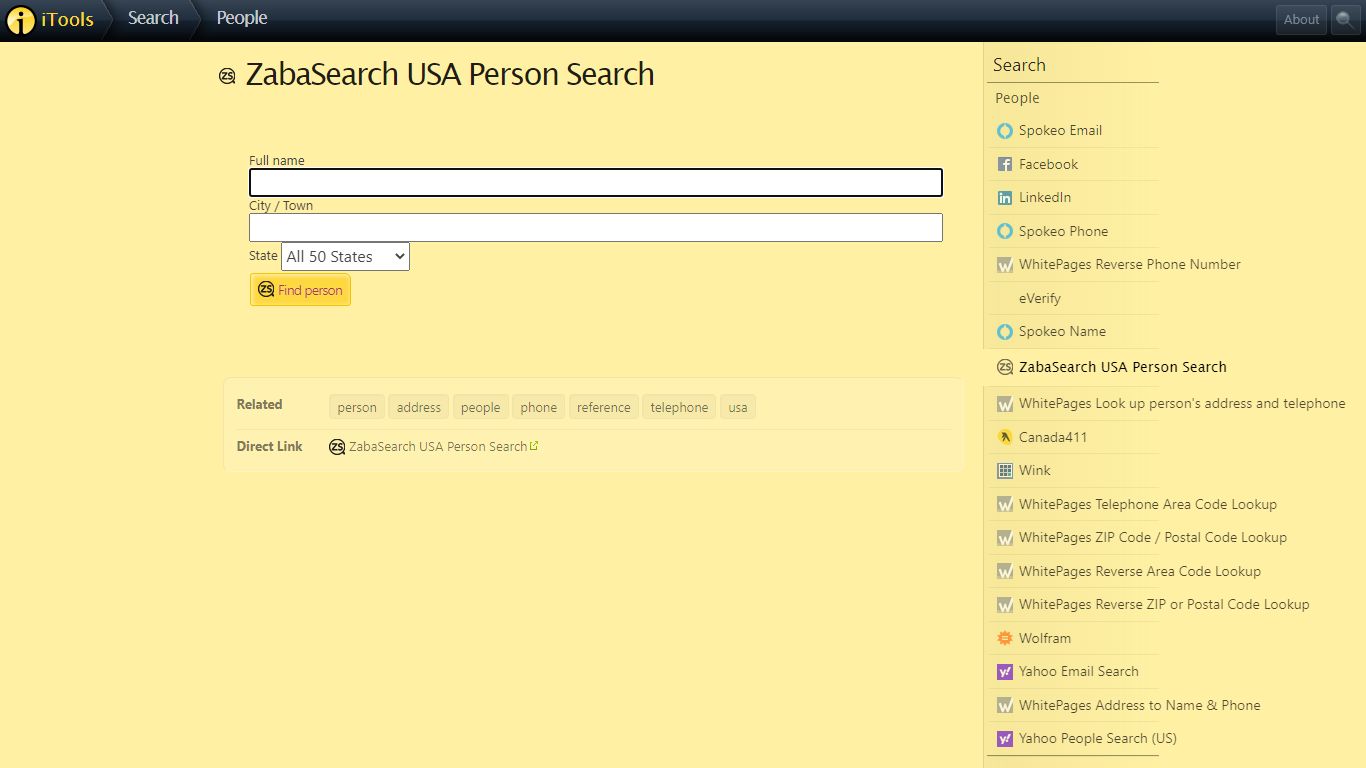This screenshot has height=768, width=1366.
Task: Open the Wolfram link text
Action: pos(1045,639)
